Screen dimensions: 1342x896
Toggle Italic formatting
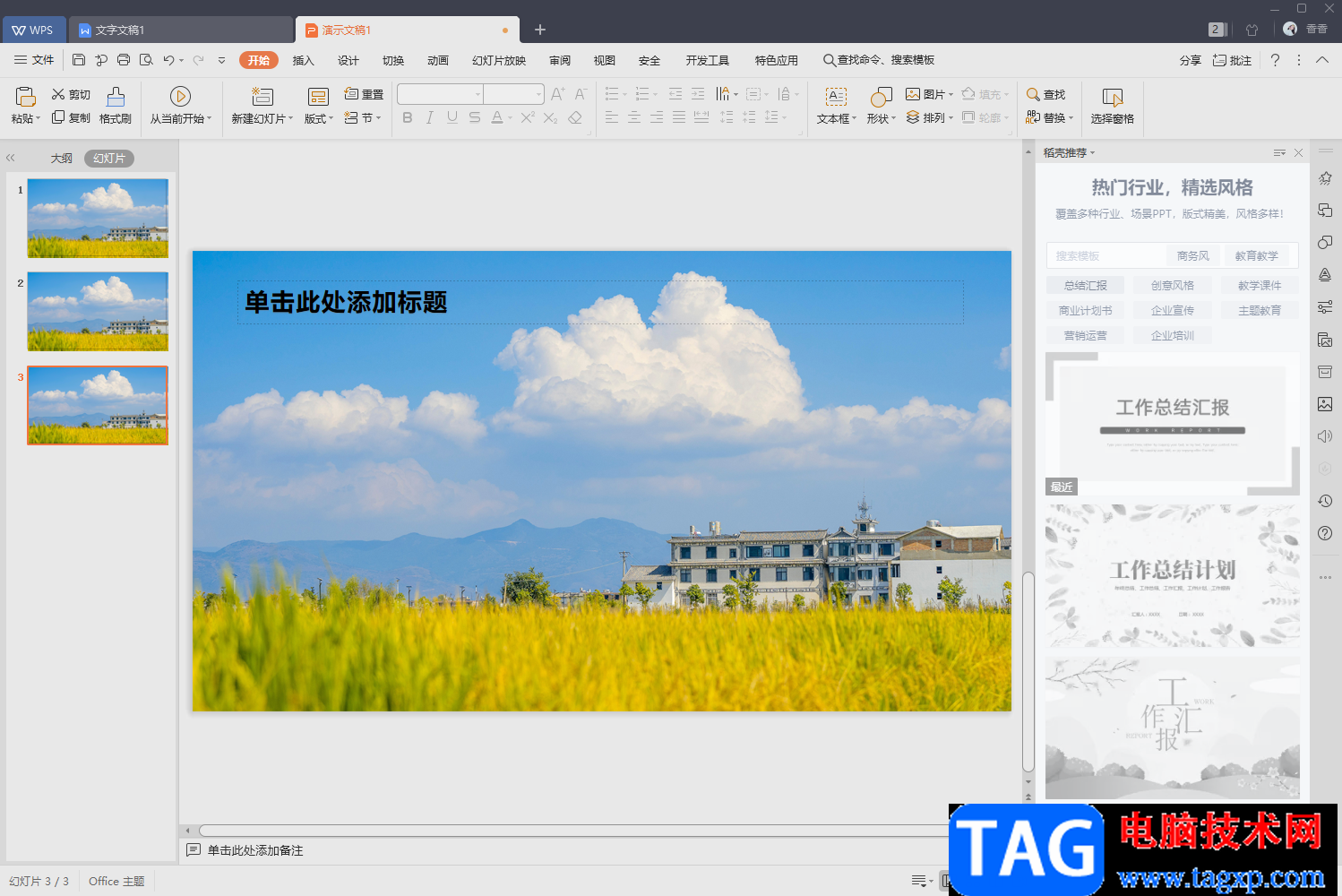tap(430, 117)
